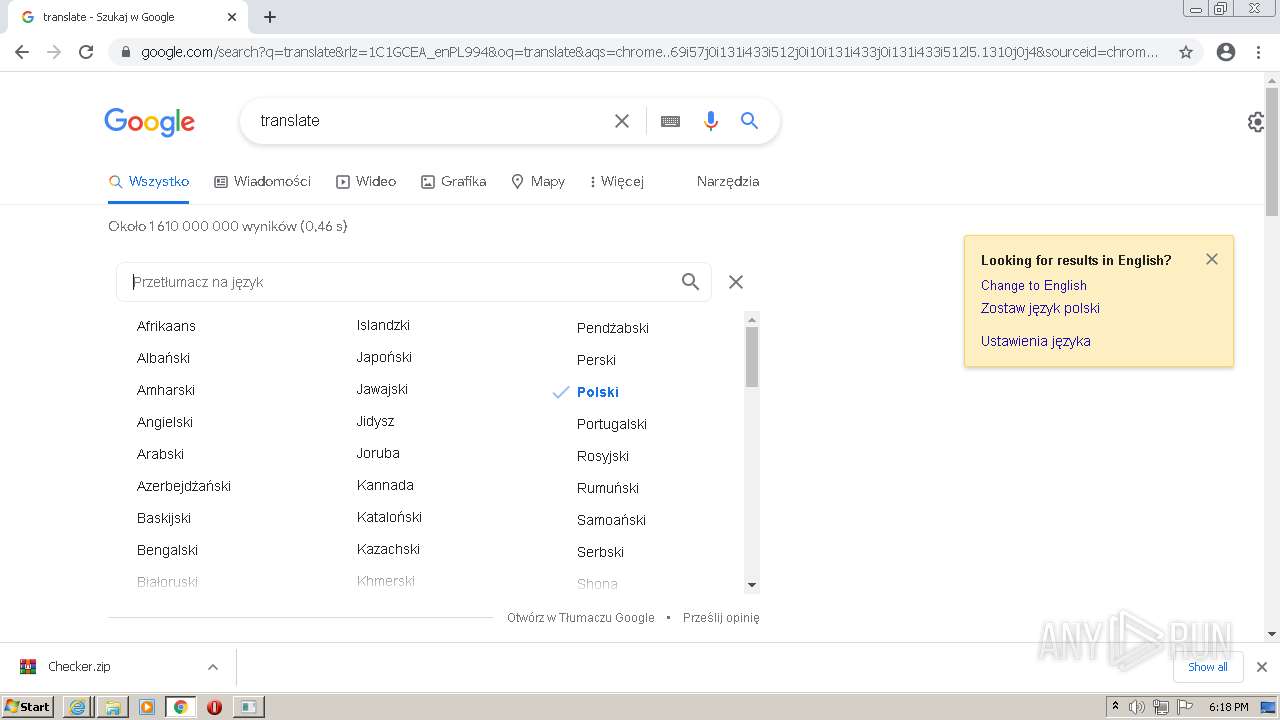Go back with browser back arrow
This screenshot has width=1280, height=720.
click(x=22, y=52)
